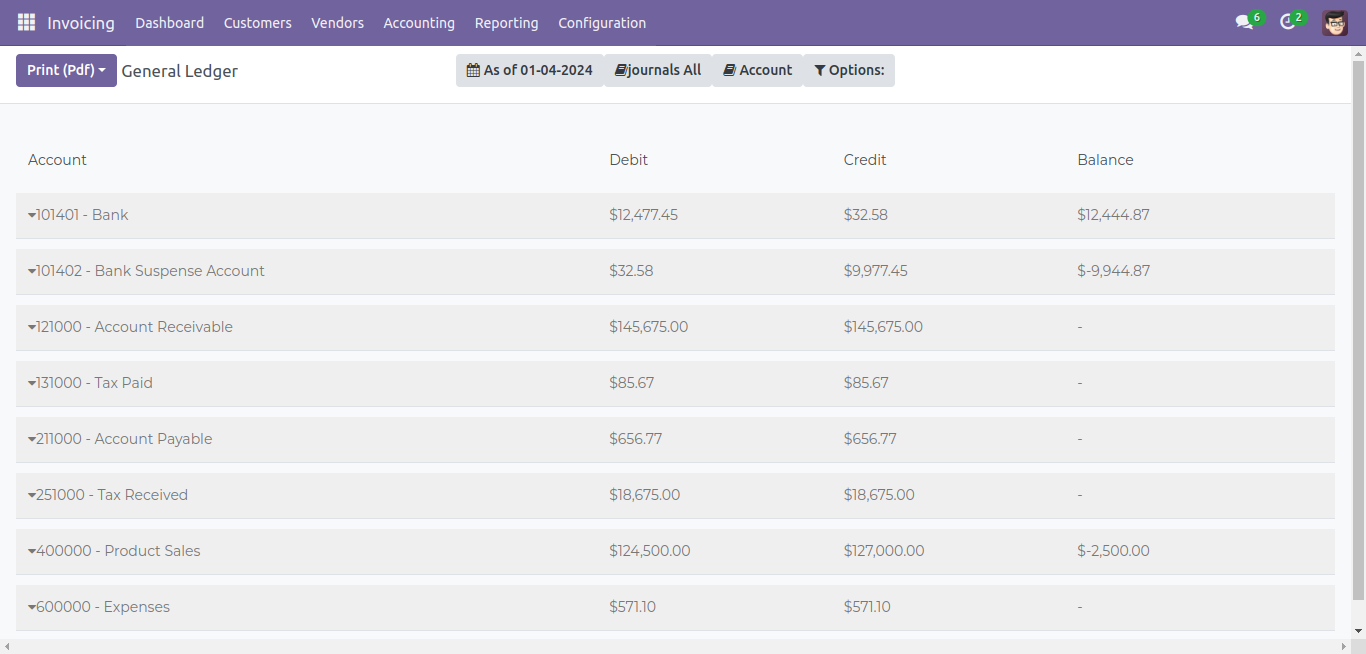Expand the 600000 - Expenses row

click(x=99, y=607)
